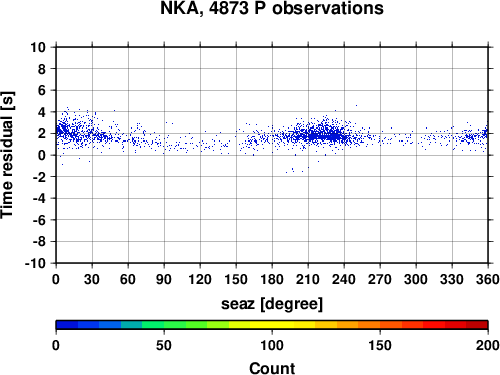The width and height of the screenshot is (500, 375).
Task: Click the y-axis tick label -10
Action: pos(36,263)
